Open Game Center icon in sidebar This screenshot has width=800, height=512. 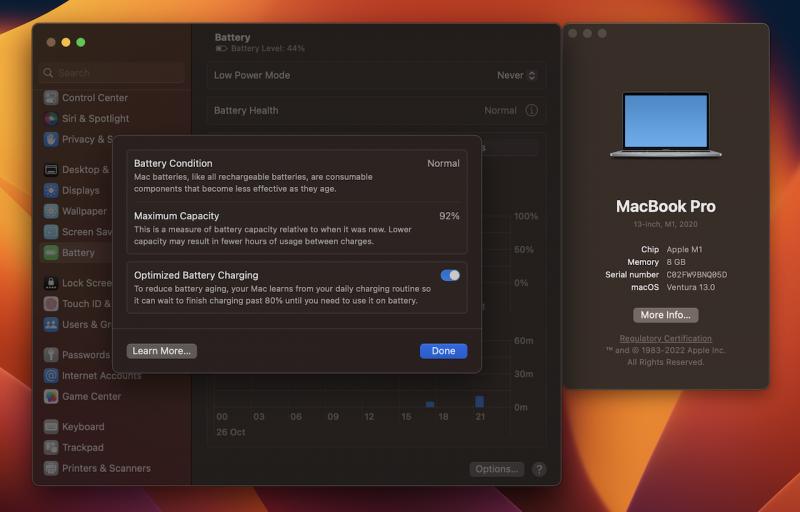coord(51,396)
